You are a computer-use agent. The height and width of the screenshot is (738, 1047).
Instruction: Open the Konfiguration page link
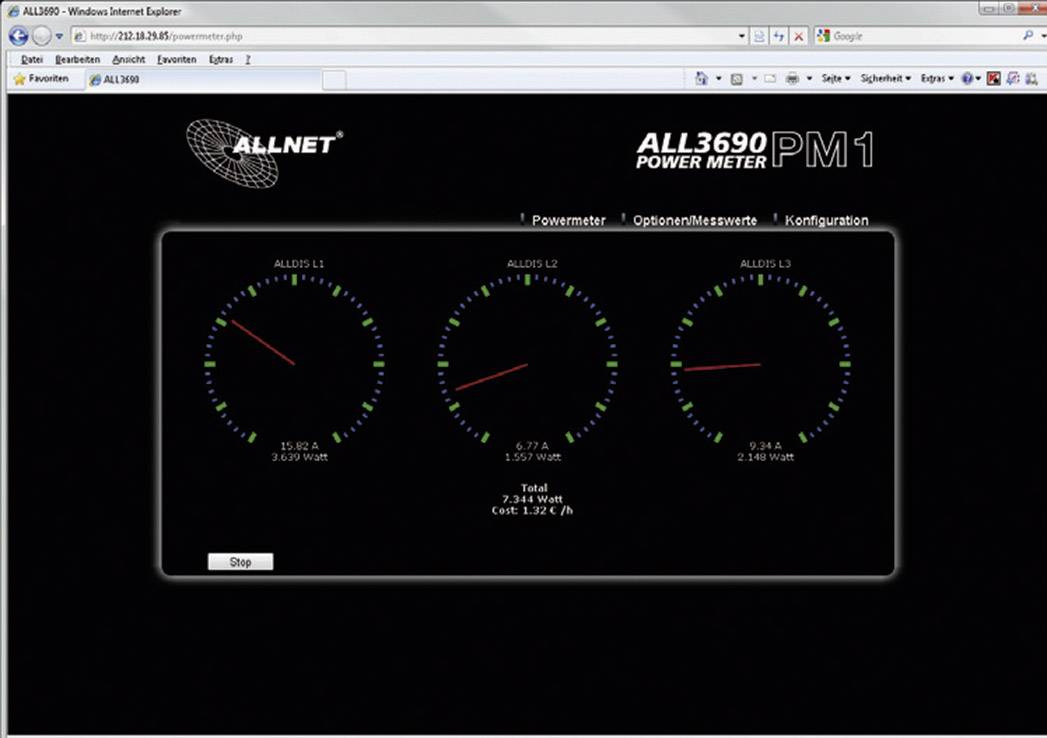(x=827, y=220)
